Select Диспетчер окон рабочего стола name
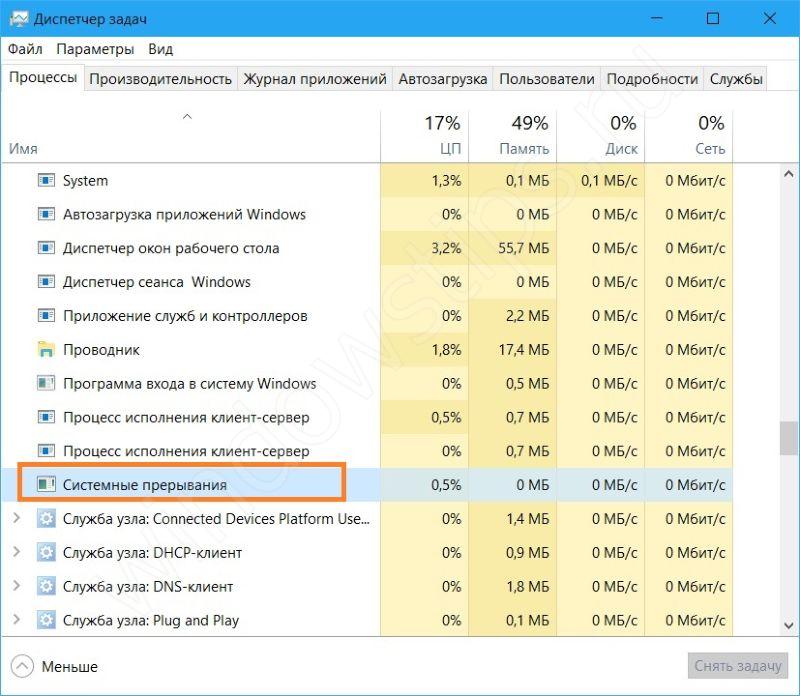800x696 pixels. [x=171, y=248]
